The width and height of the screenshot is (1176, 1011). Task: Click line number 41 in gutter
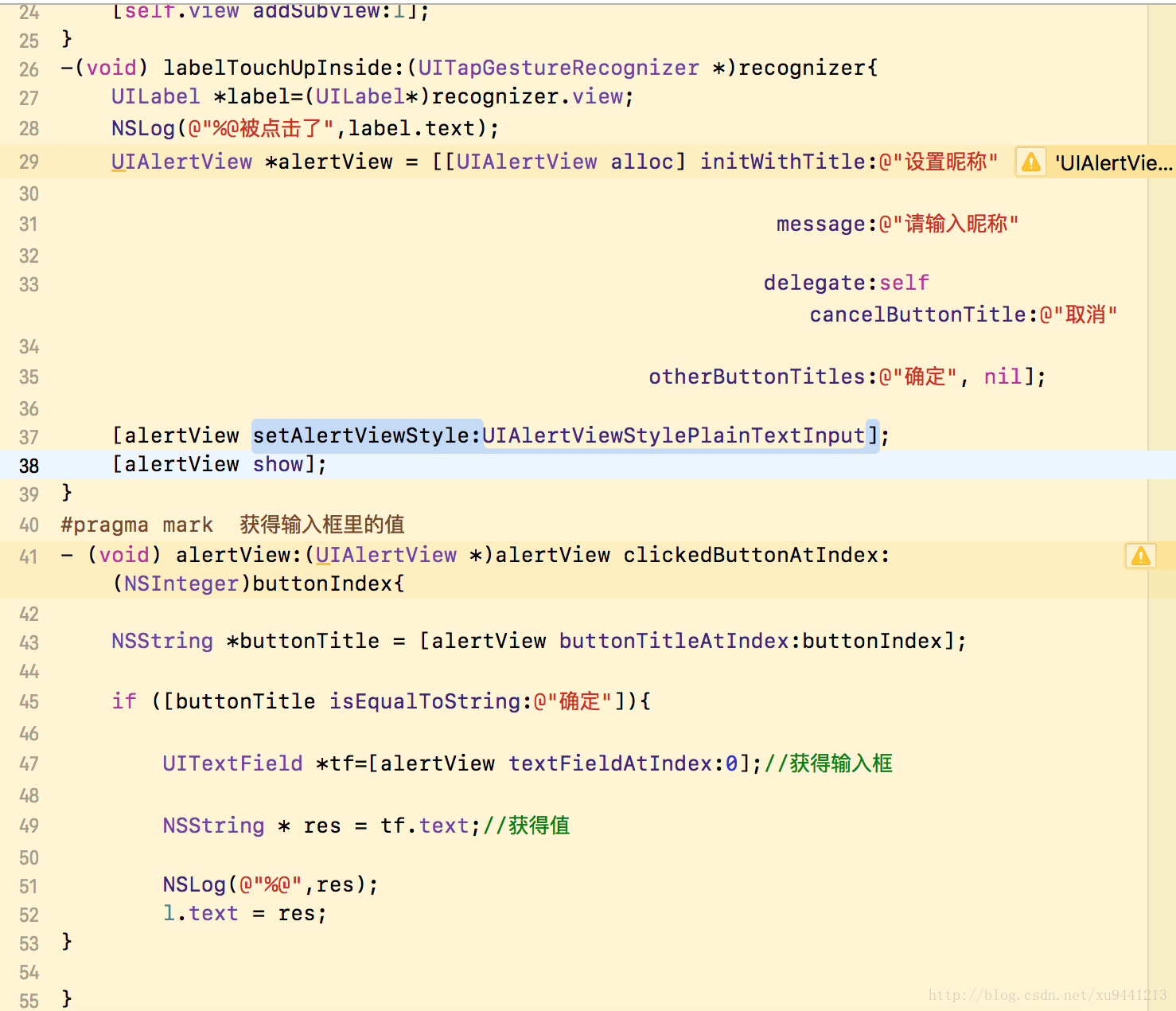click(29, 556)
